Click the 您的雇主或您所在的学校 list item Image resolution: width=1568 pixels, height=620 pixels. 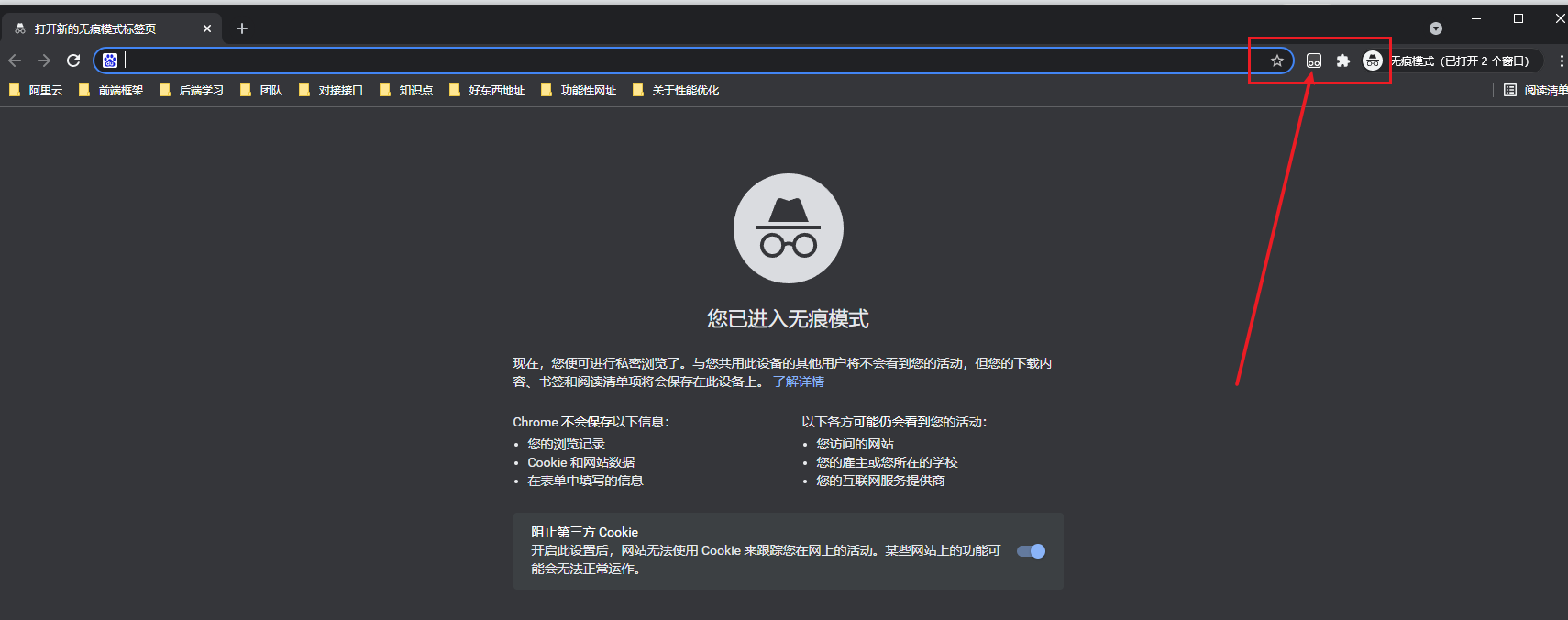[887, 462]
